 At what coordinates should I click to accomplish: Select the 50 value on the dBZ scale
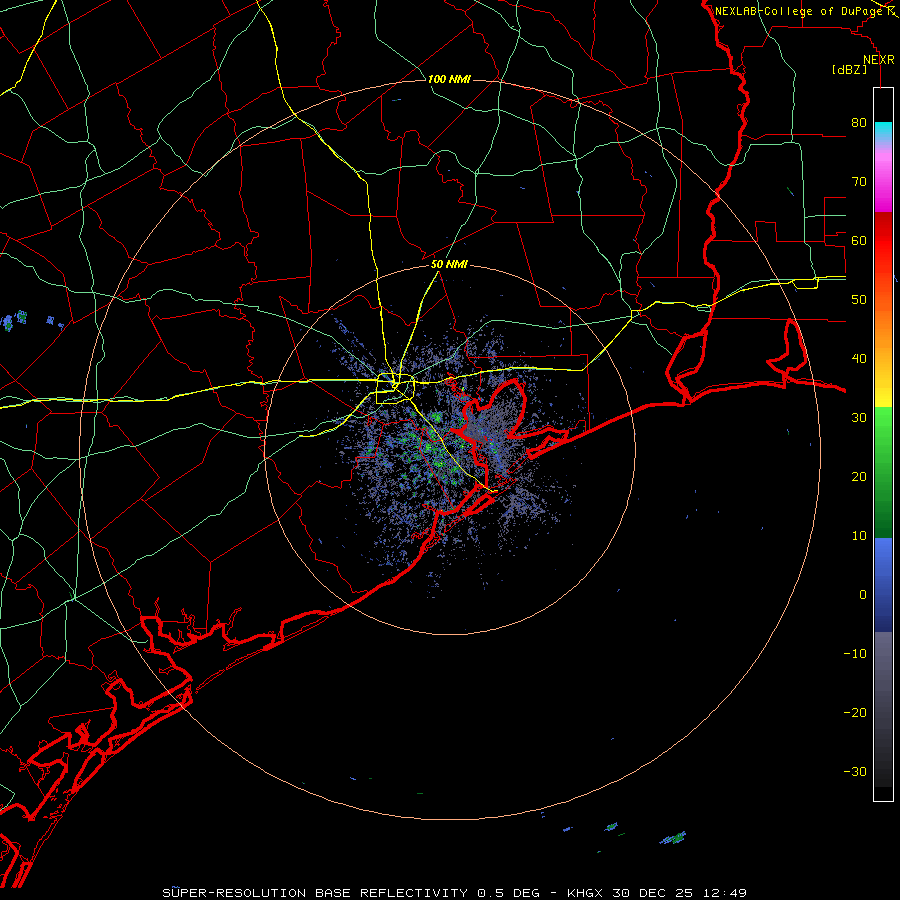859,300
